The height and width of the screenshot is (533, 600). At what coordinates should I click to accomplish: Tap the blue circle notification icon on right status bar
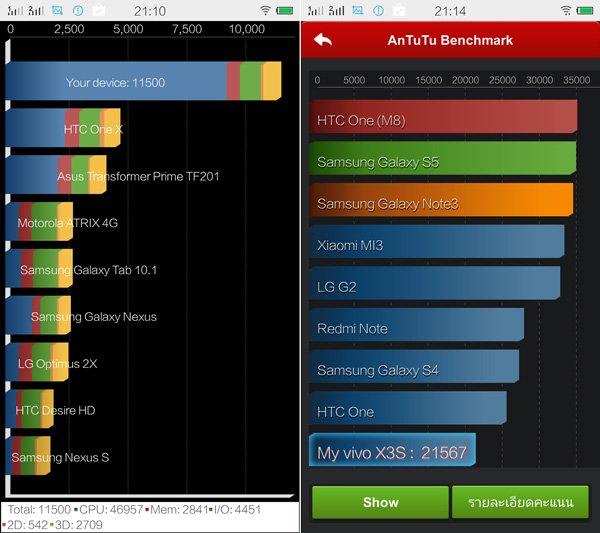point(378,10)
